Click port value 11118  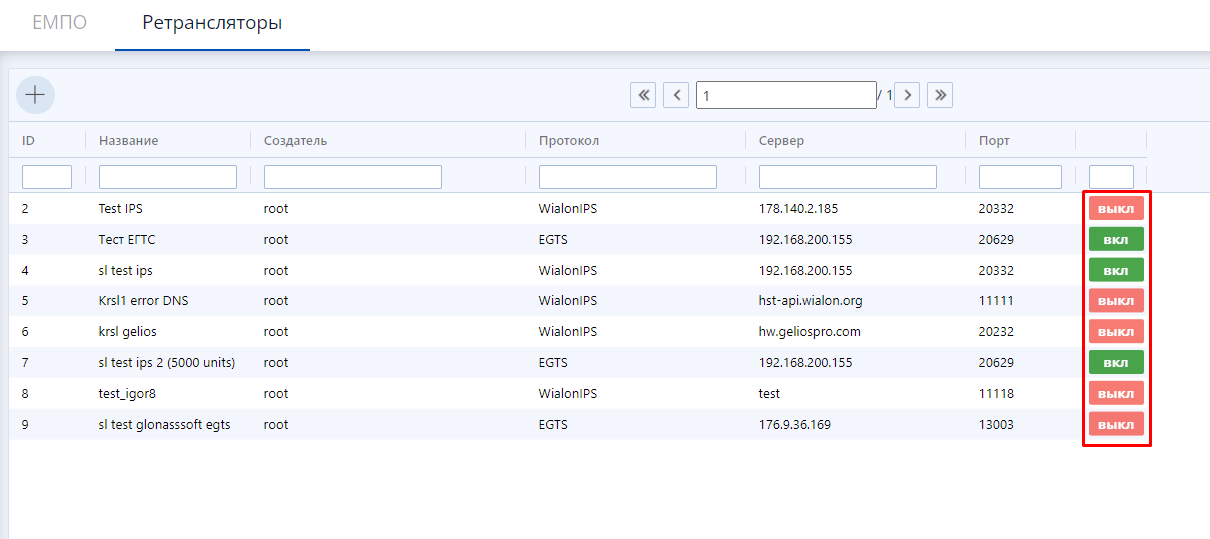tap(996, 394)
